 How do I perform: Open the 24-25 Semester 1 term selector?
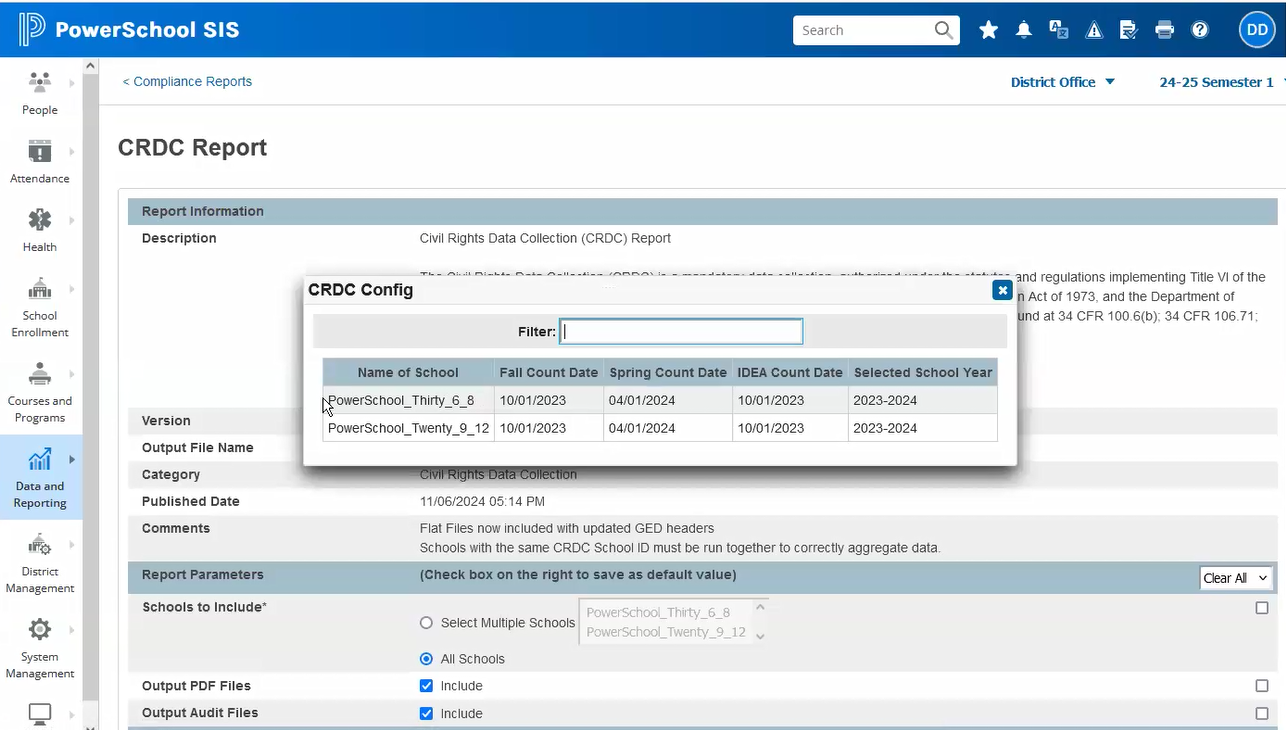1216,82
